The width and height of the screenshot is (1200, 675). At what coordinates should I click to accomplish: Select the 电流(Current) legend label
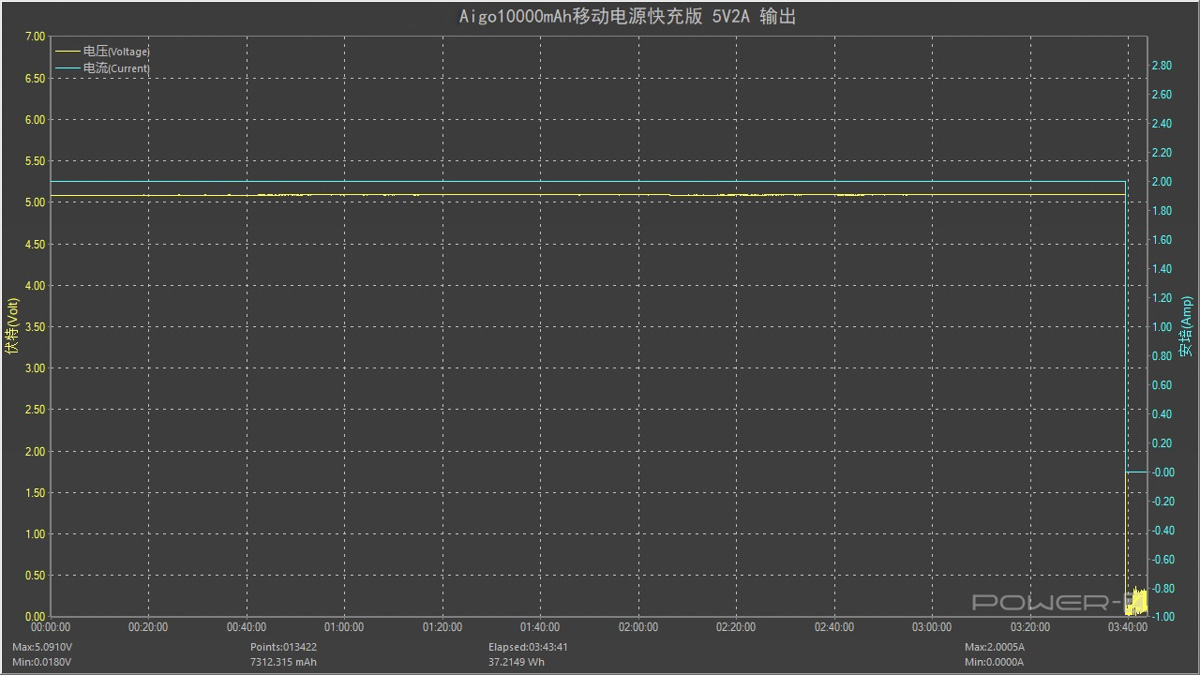coord(116,69)
